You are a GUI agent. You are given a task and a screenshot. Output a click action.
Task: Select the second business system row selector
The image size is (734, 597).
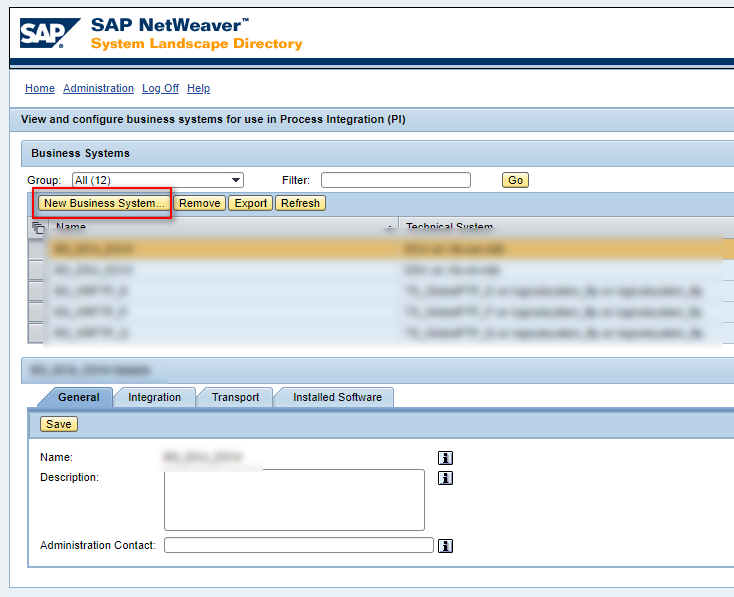[36, 270]
